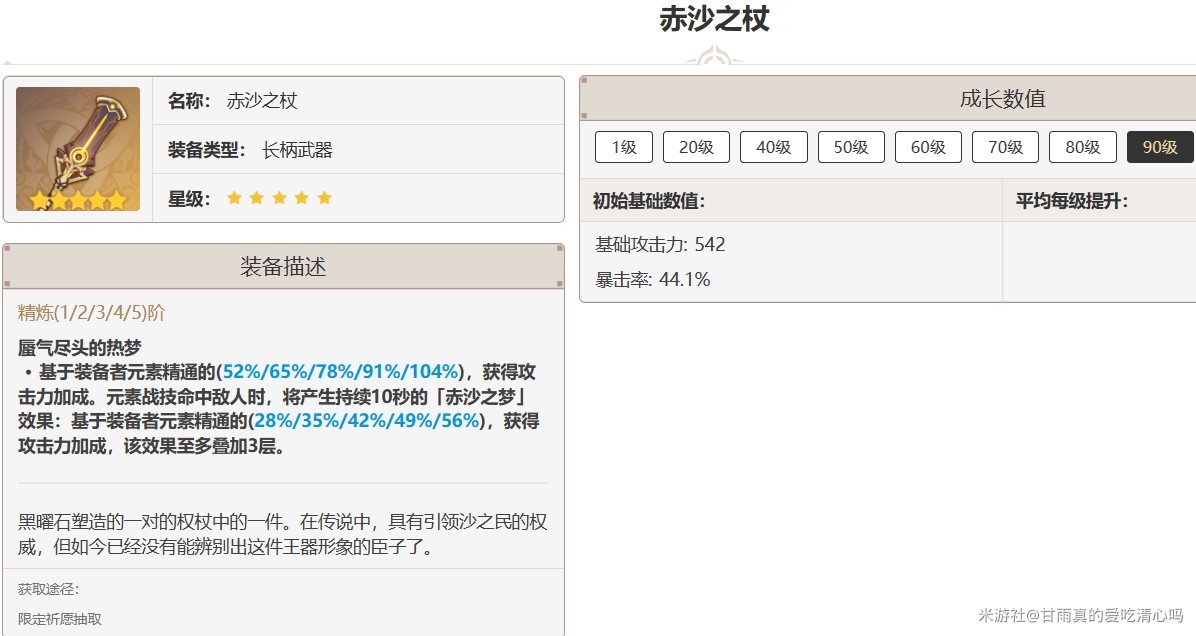Click the 50级 level option
The width and height of the screenshot is (1196, 636).
[851, 147]
